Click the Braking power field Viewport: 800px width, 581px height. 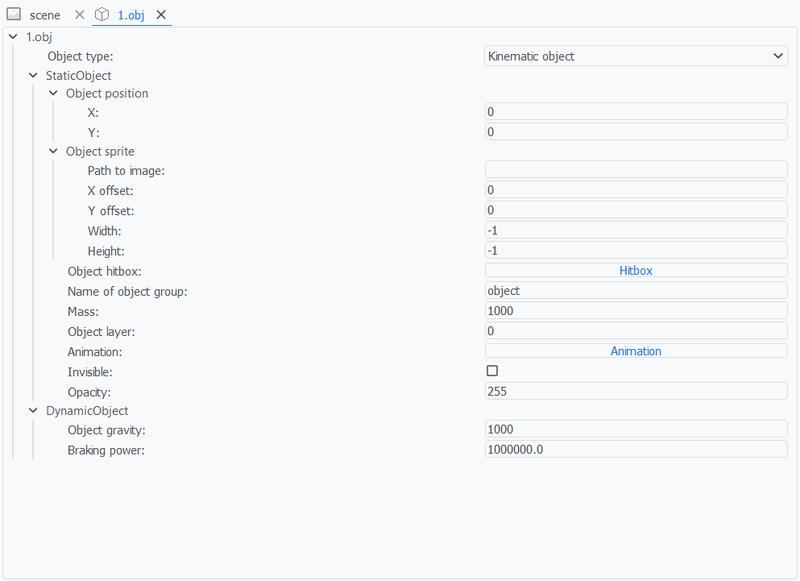pyautogui.click(x=636, y=450)
